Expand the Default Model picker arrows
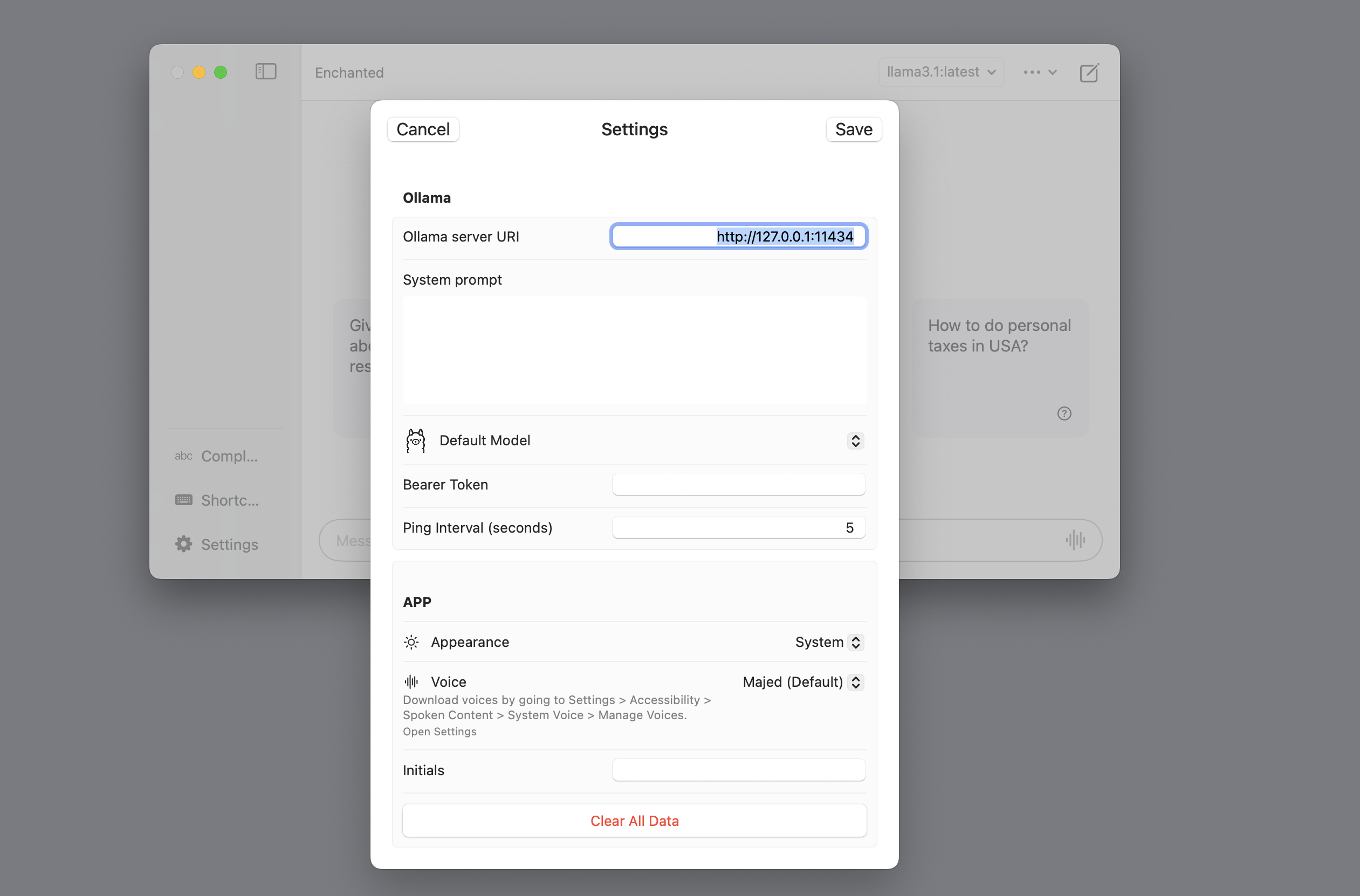The image size is (1360, 896). pyautogui.click(x=855, y=440)
